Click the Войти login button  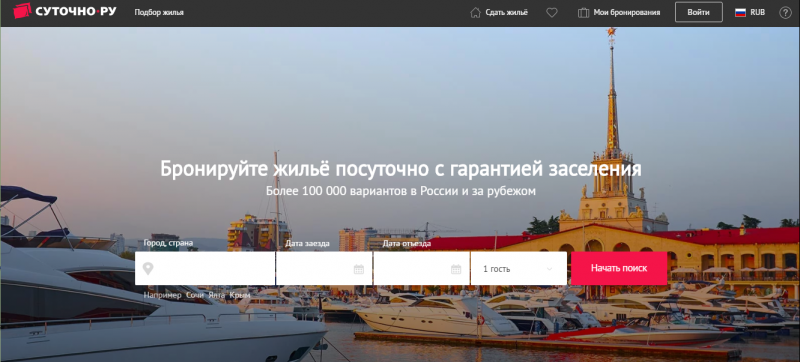(x=698, y=12)
